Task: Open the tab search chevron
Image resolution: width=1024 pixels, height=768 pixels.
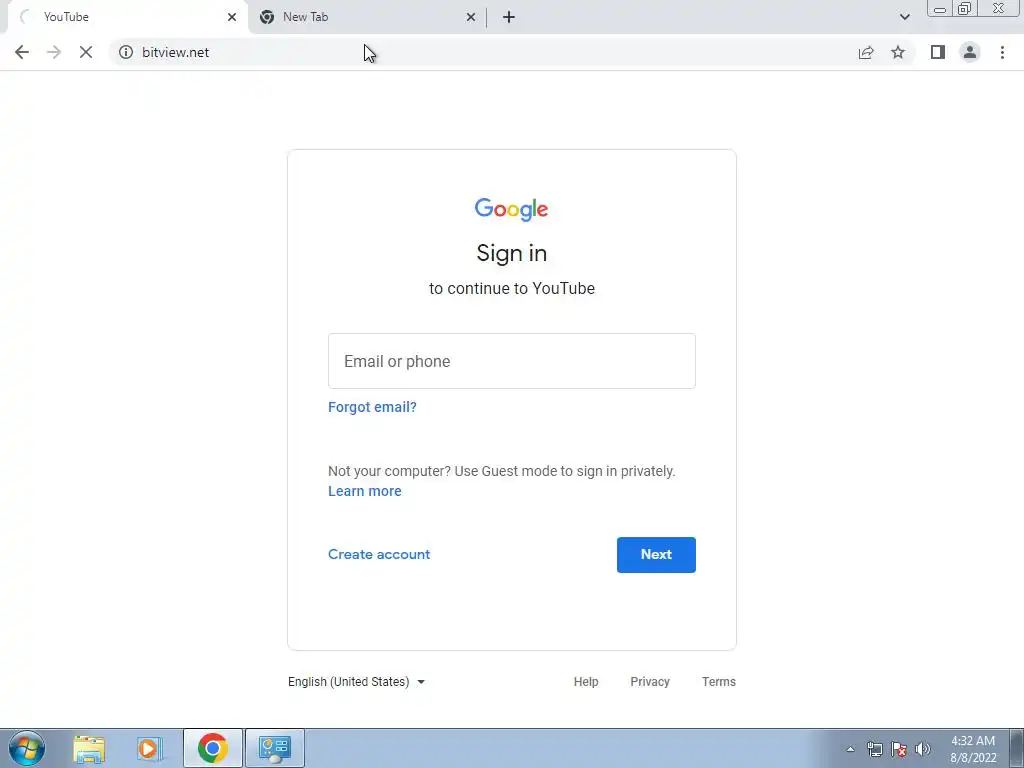Action: coord(904,17)
